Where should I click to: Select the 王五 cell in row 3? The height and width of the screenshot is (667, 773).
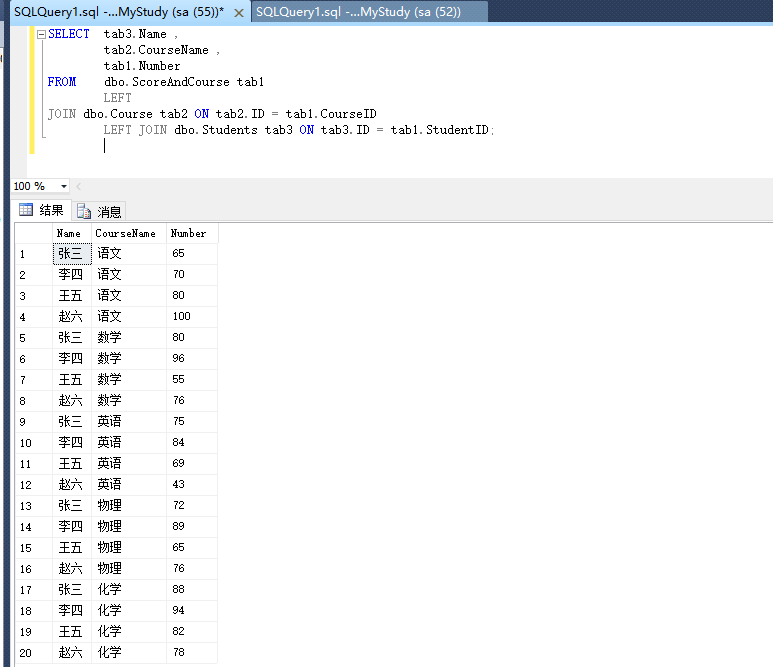[72, 296]
